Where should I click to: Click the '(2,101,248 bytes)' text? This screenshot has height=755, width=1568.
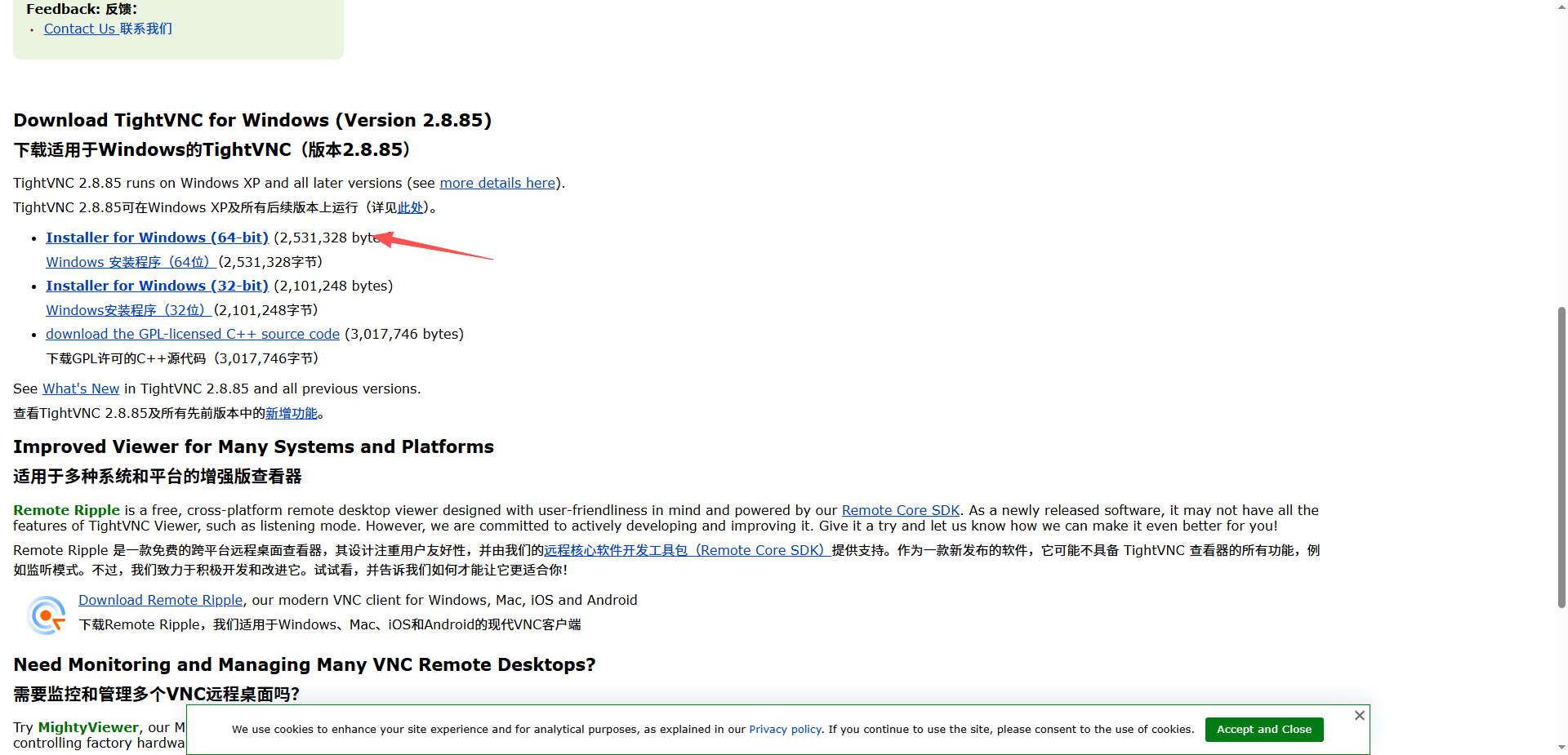(333, 286)
